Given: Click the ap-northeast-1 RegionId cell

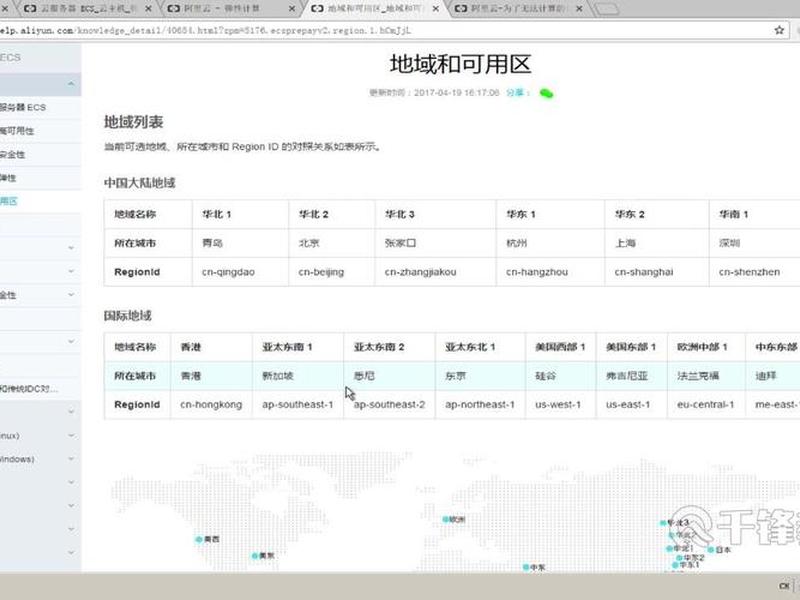Looking at the screenshot, I should pos(480,405).
